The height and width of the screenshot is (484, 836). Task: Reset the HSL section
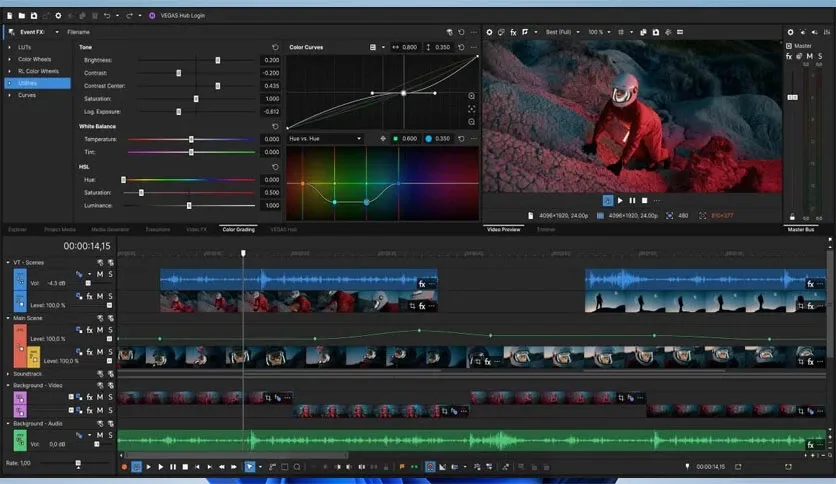pos(275,167)
